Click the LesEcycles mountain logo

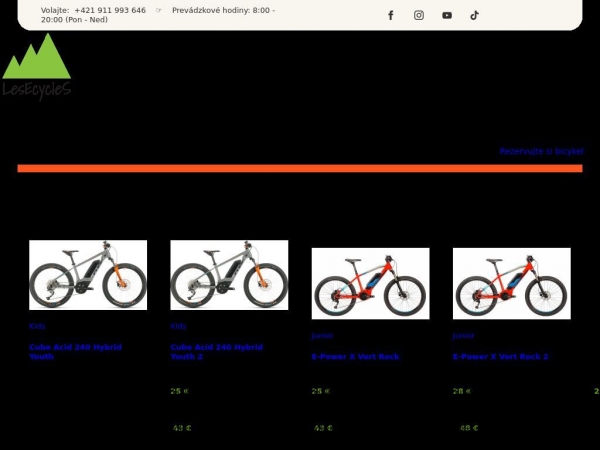(36, 67)
